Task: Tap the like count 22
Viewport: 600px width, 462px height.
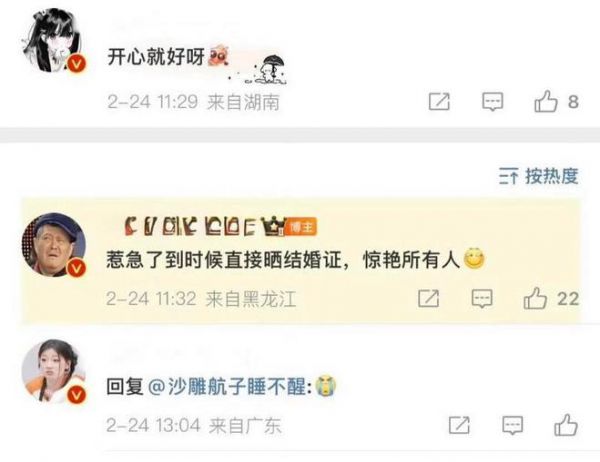Action: pyautogui.click(x=568, y=299)
